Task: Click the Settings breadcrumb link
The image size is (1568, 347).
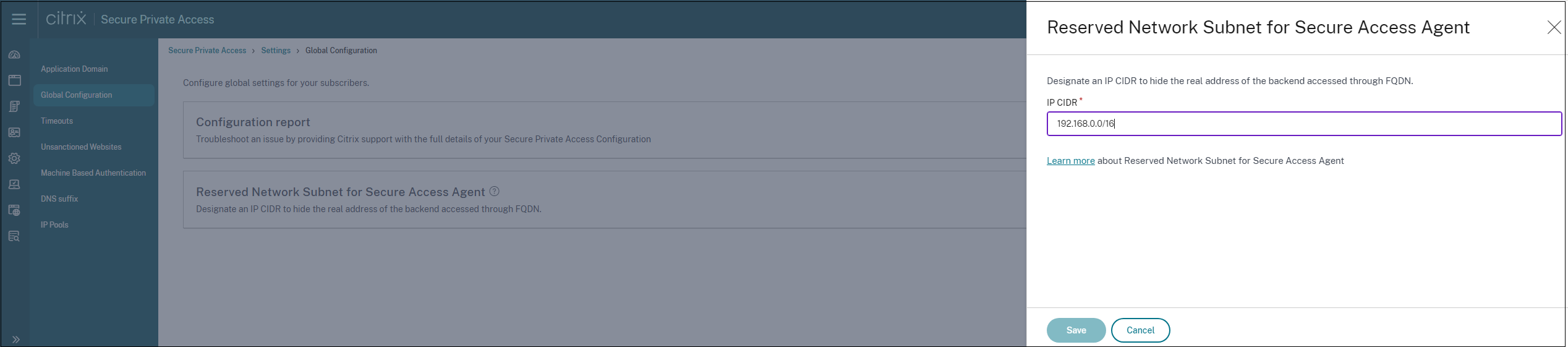Action: tap(276, 51)
